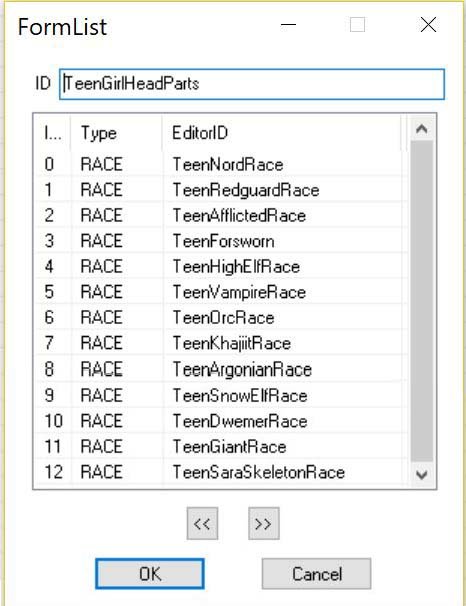This screenshot has width=466, height=606.
Task: Select the TeenOrcRace entry
Action: 222,318
